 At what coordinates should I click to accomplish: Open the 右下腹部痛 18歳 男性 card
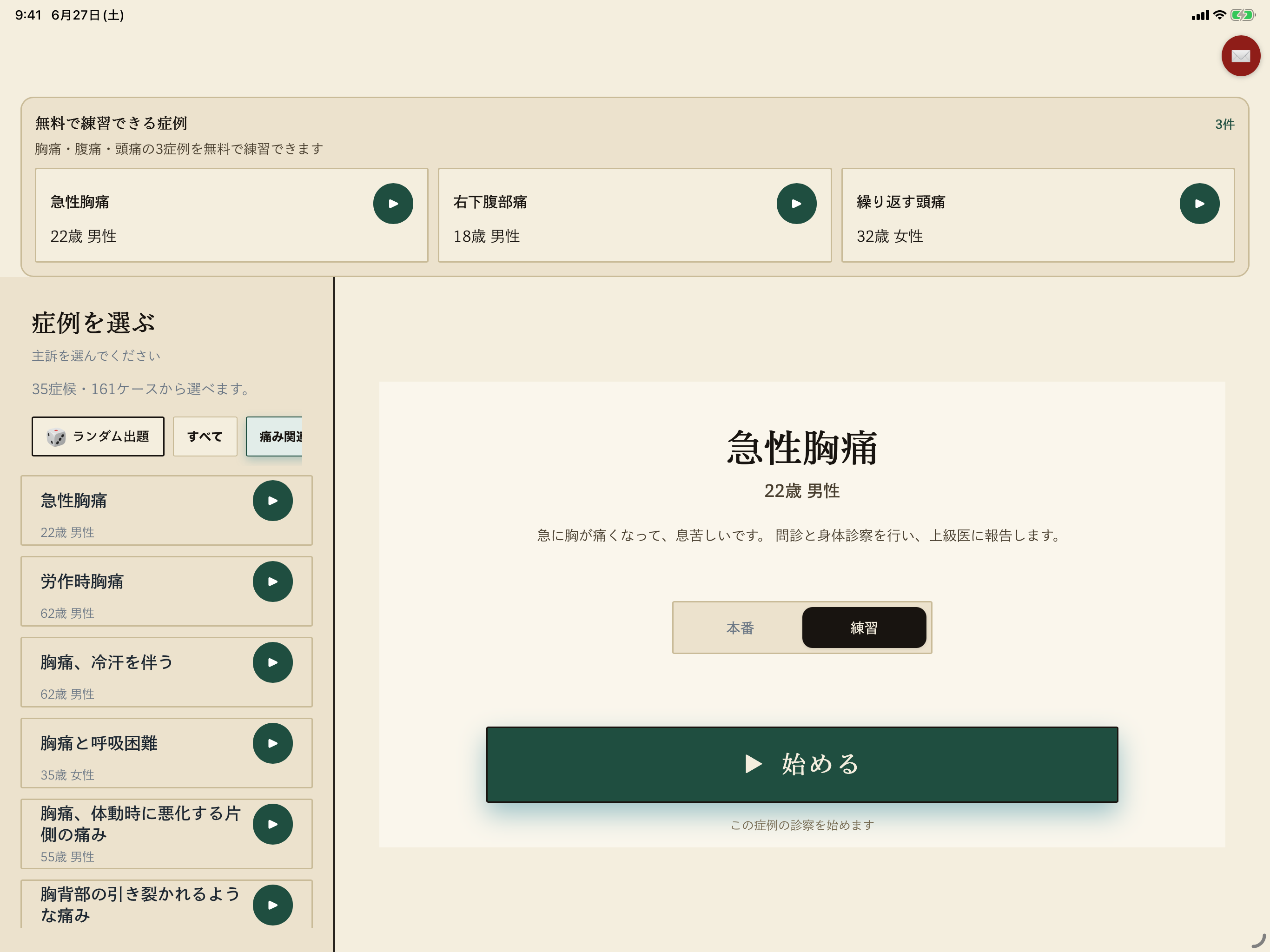635,215
